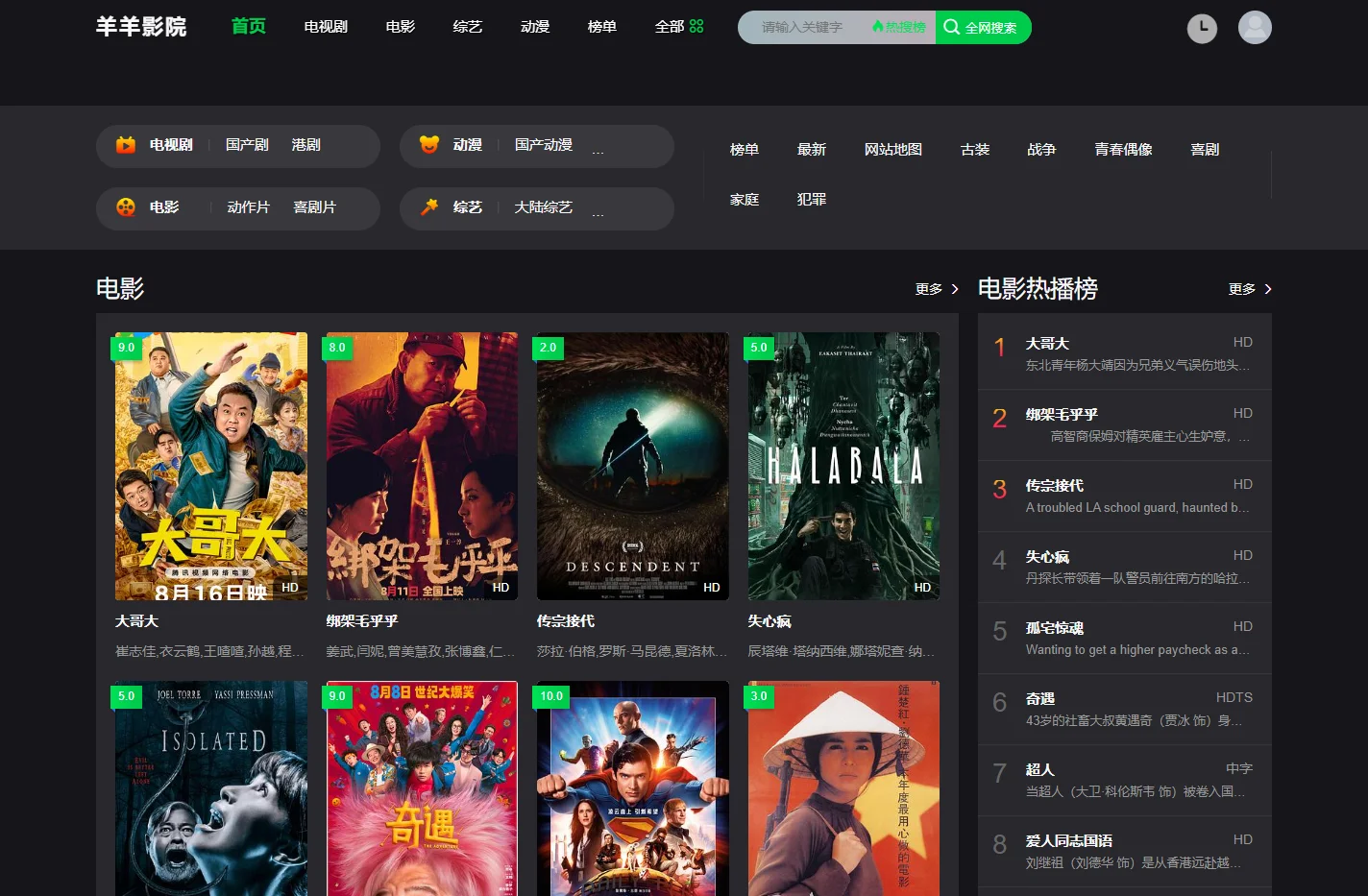
Task: Select the 国产动漫 subcategory link
Action: tap(544, 145)
